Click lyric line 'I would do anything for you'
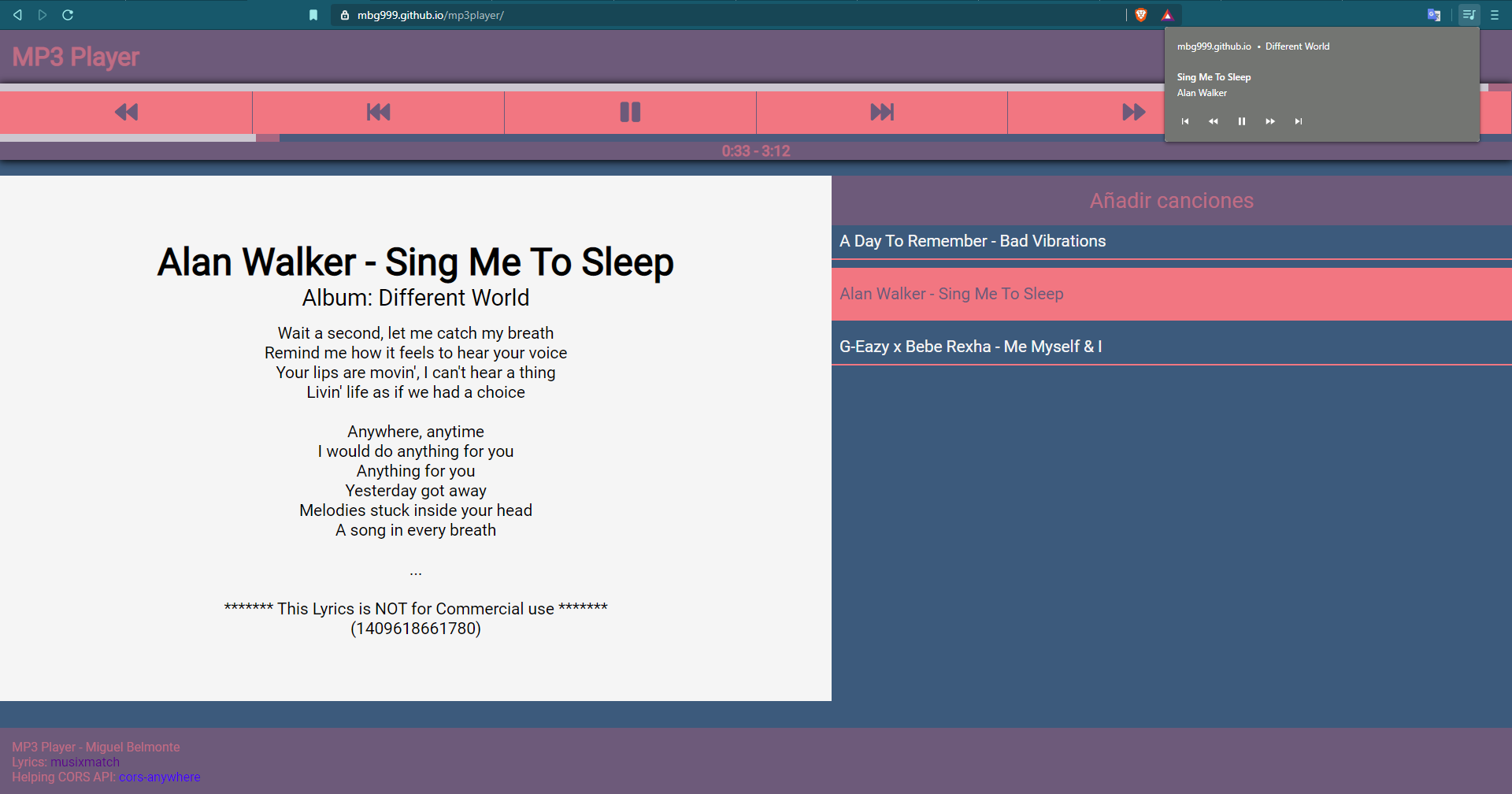This screenshot has height=794, width=1512. coord(416,451)
